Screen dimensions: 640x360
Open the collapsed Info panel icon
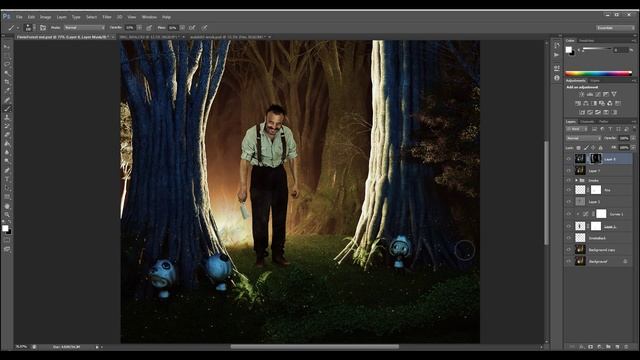click(x=557, y=78)
